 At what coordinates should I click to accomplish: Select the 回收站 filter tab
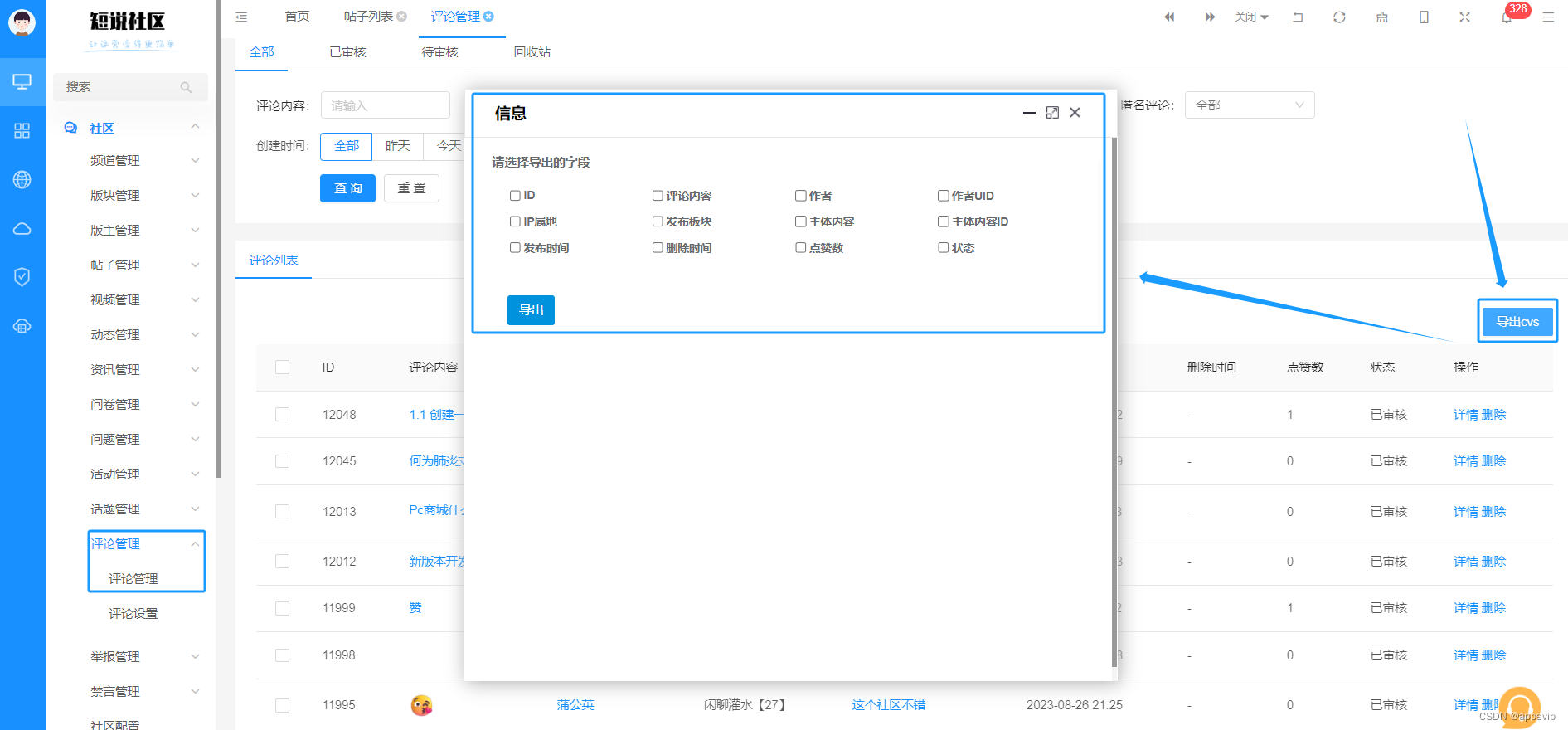(x=532, y=51)
